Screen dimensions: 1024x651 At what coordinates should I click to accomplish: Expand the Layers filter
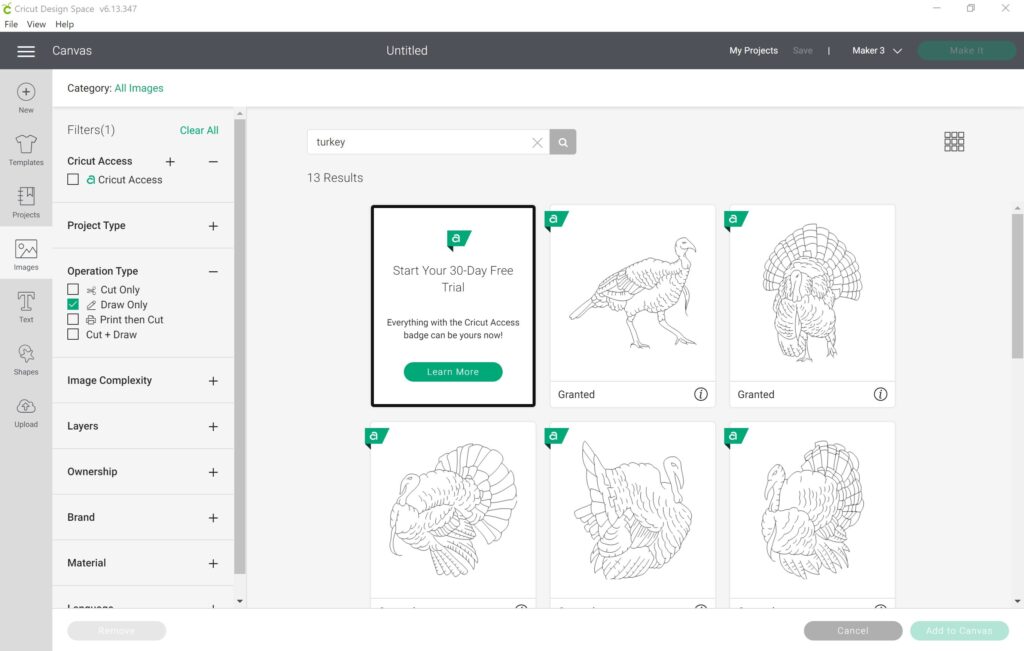click(213, 426)
